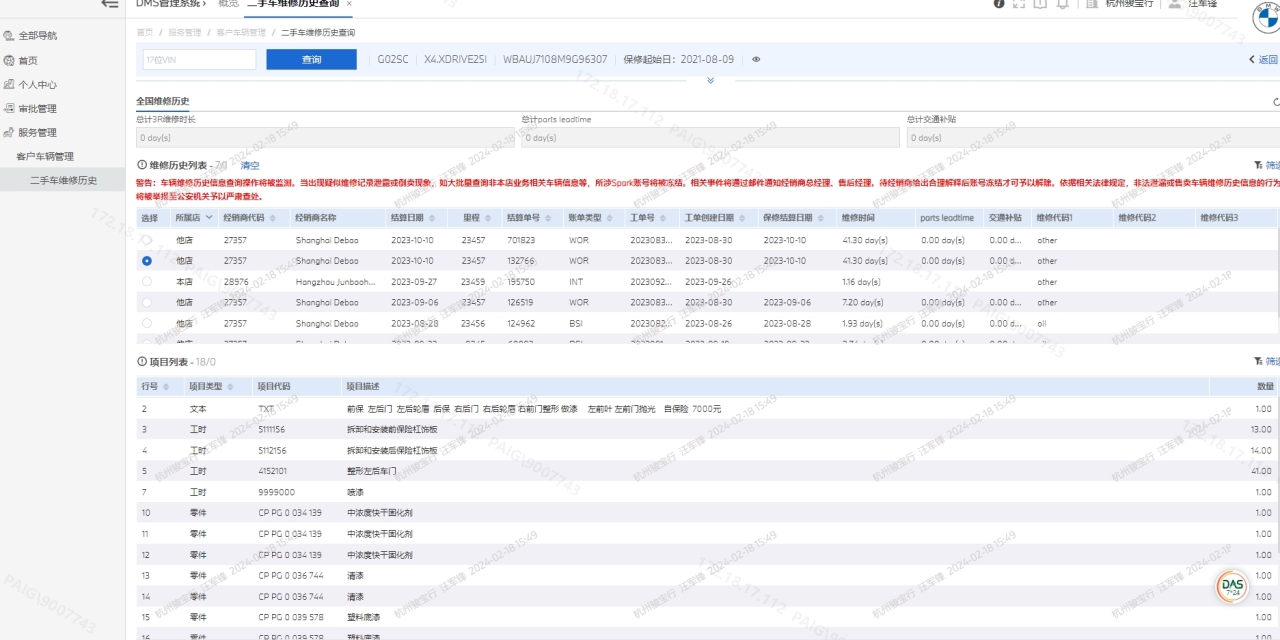This screenshot has height=640, width=1280.
Task: Click the 清空 link beside 维修历史列表
Action: pyautogui.click(x=250, y=165)
